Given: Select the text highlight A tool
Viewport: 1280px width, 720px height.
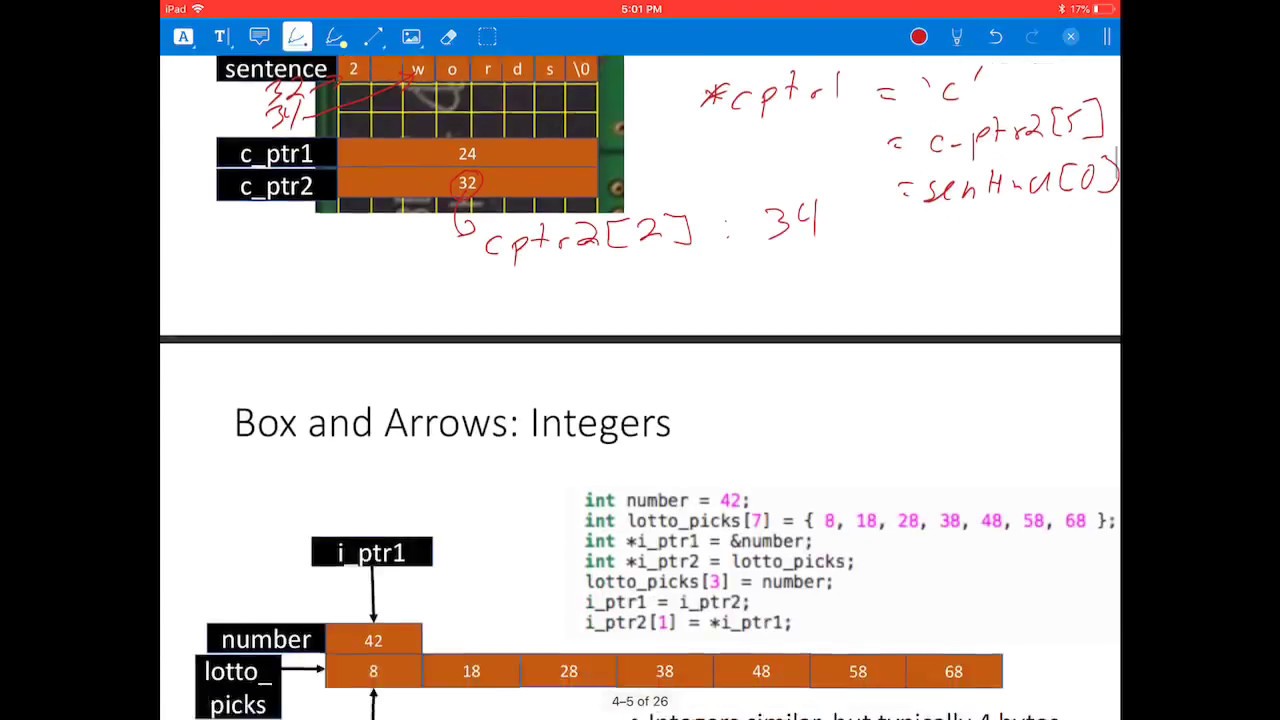Looking at the screenshot, I should click(183, 37).
